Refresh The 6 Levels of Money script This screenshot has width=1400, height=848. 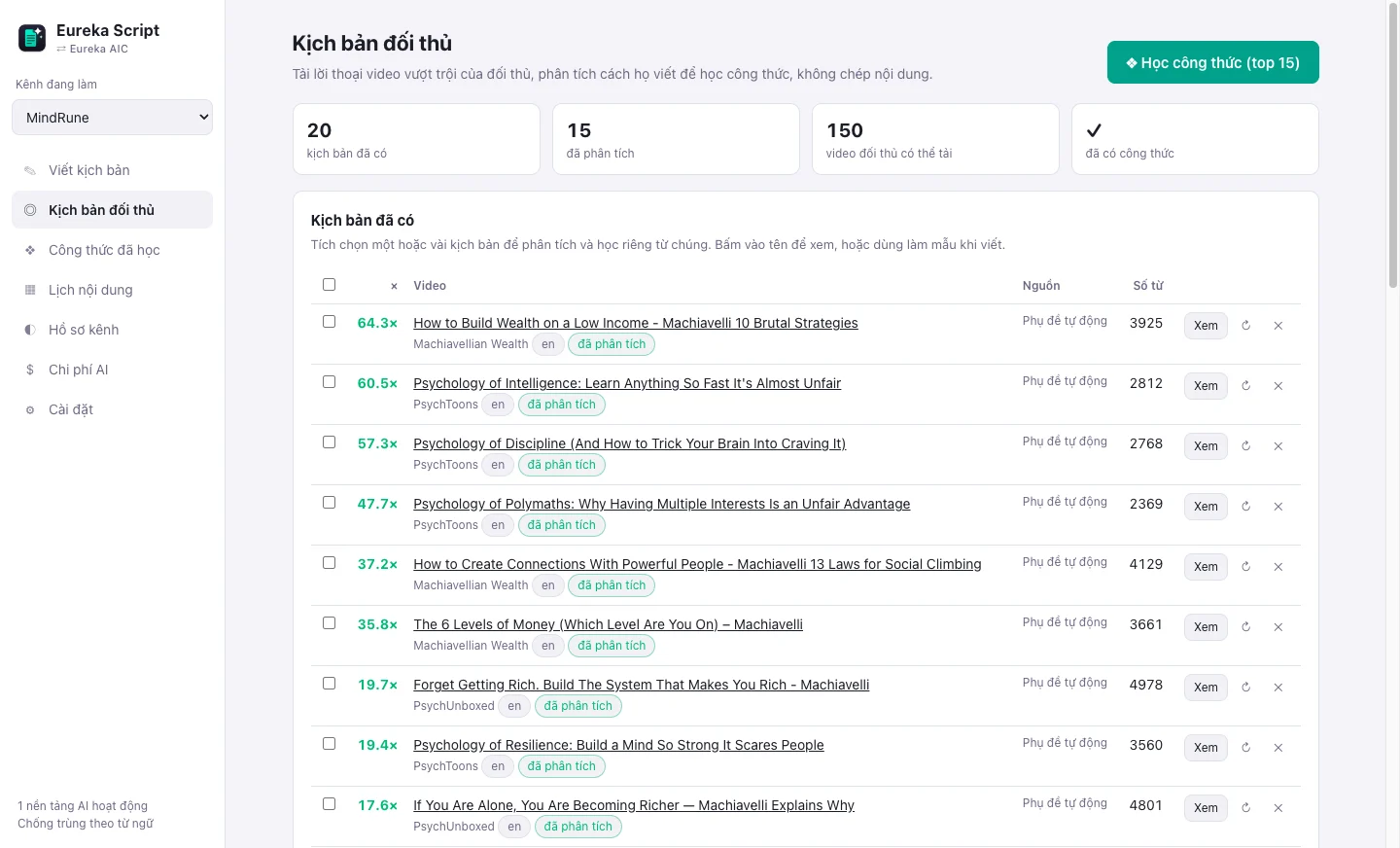(1245, 627)
